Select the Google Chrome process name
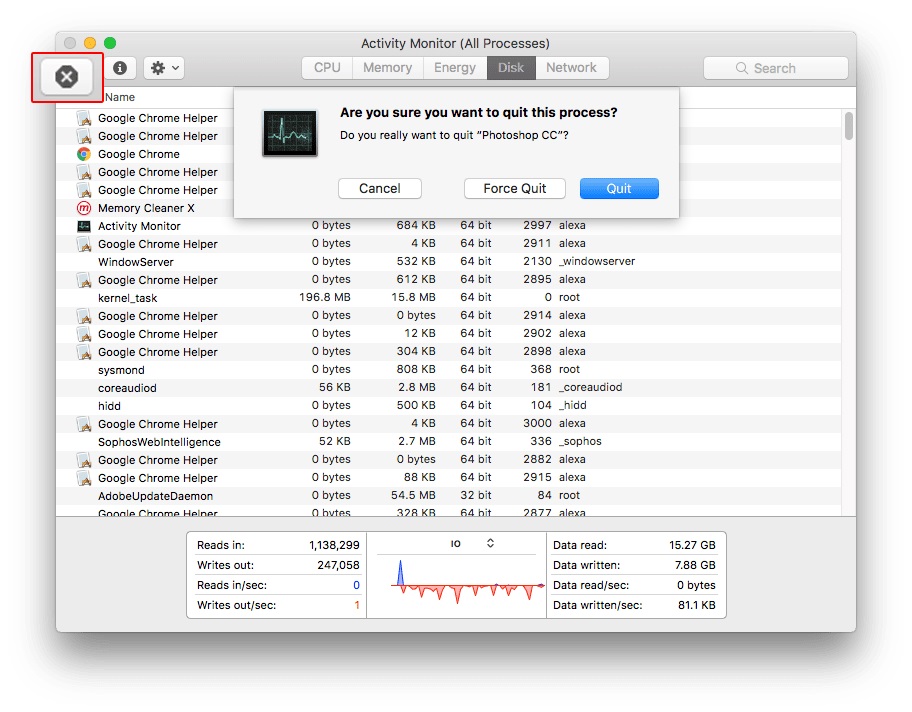Screen dimensions: 912x712 tap(139, 154)
